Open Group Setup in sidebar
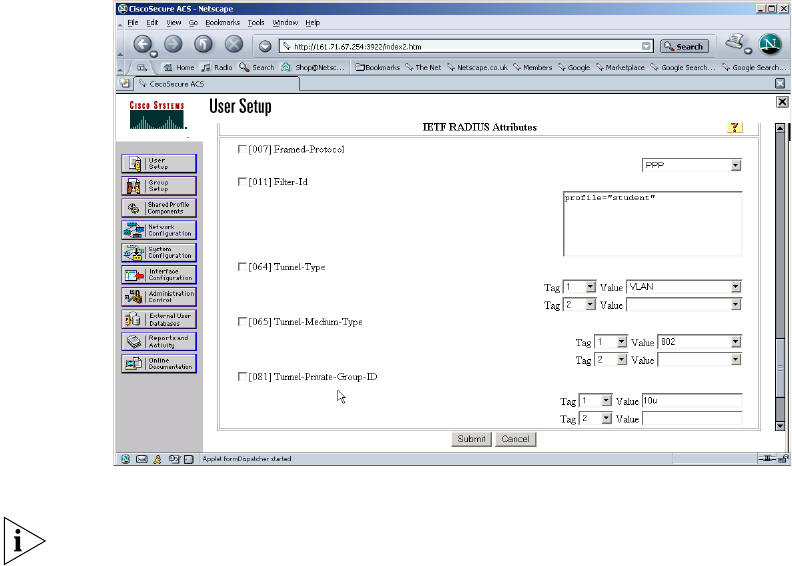This screenshot has width=792, height=566. (159, 186)
